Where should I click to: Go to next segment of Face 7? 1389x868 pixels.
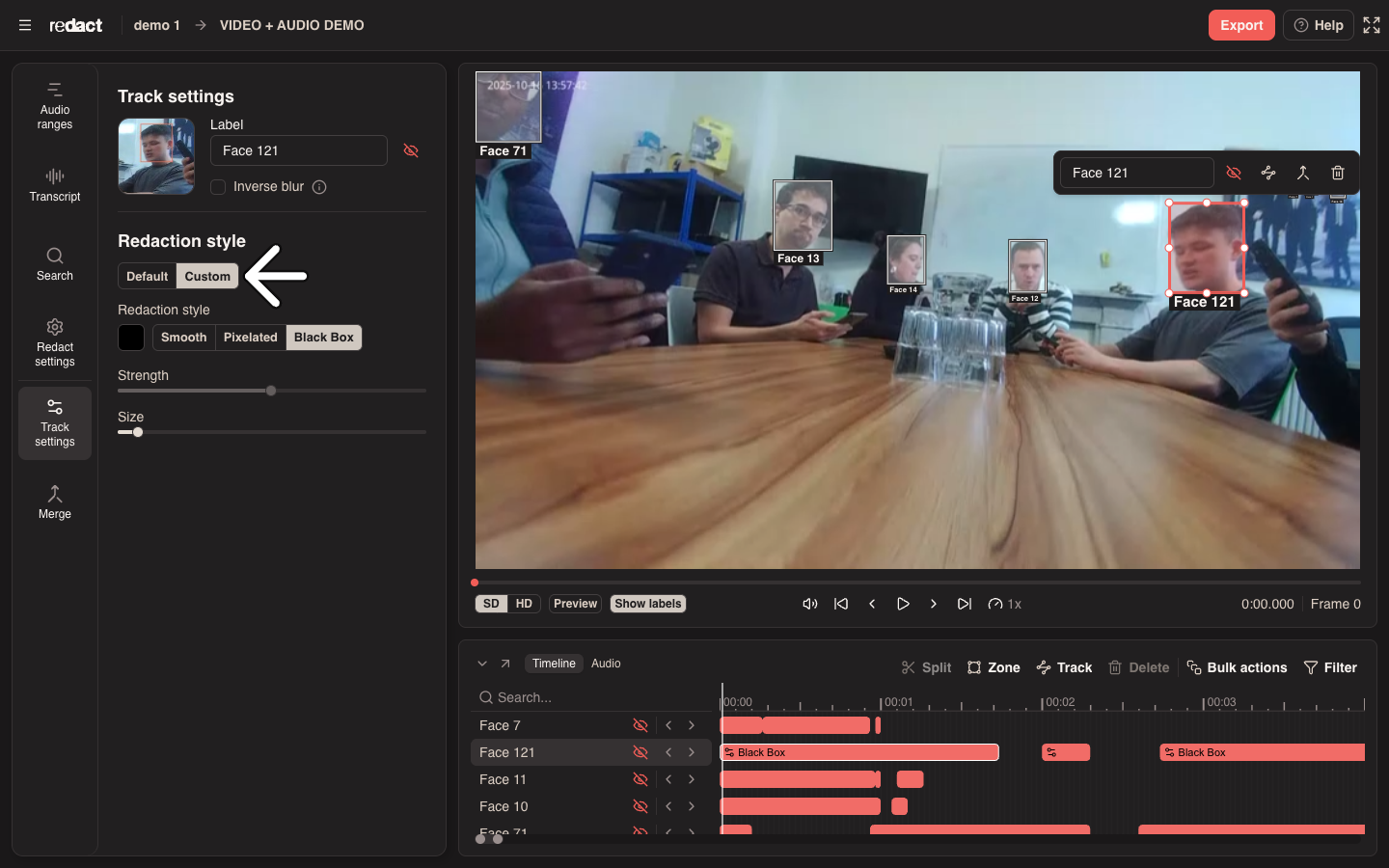click(692, 725)
